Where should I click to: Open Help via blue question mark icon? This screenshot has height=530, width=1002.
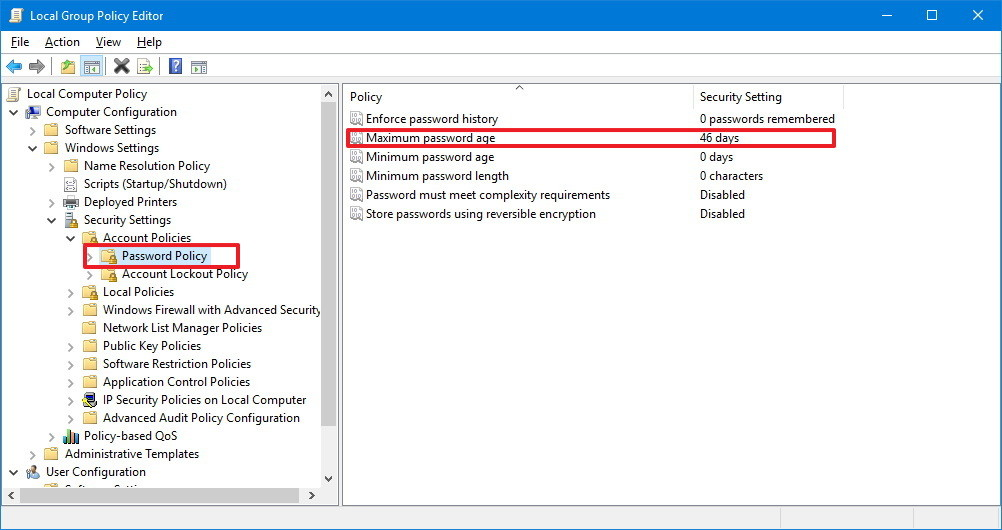175,67
